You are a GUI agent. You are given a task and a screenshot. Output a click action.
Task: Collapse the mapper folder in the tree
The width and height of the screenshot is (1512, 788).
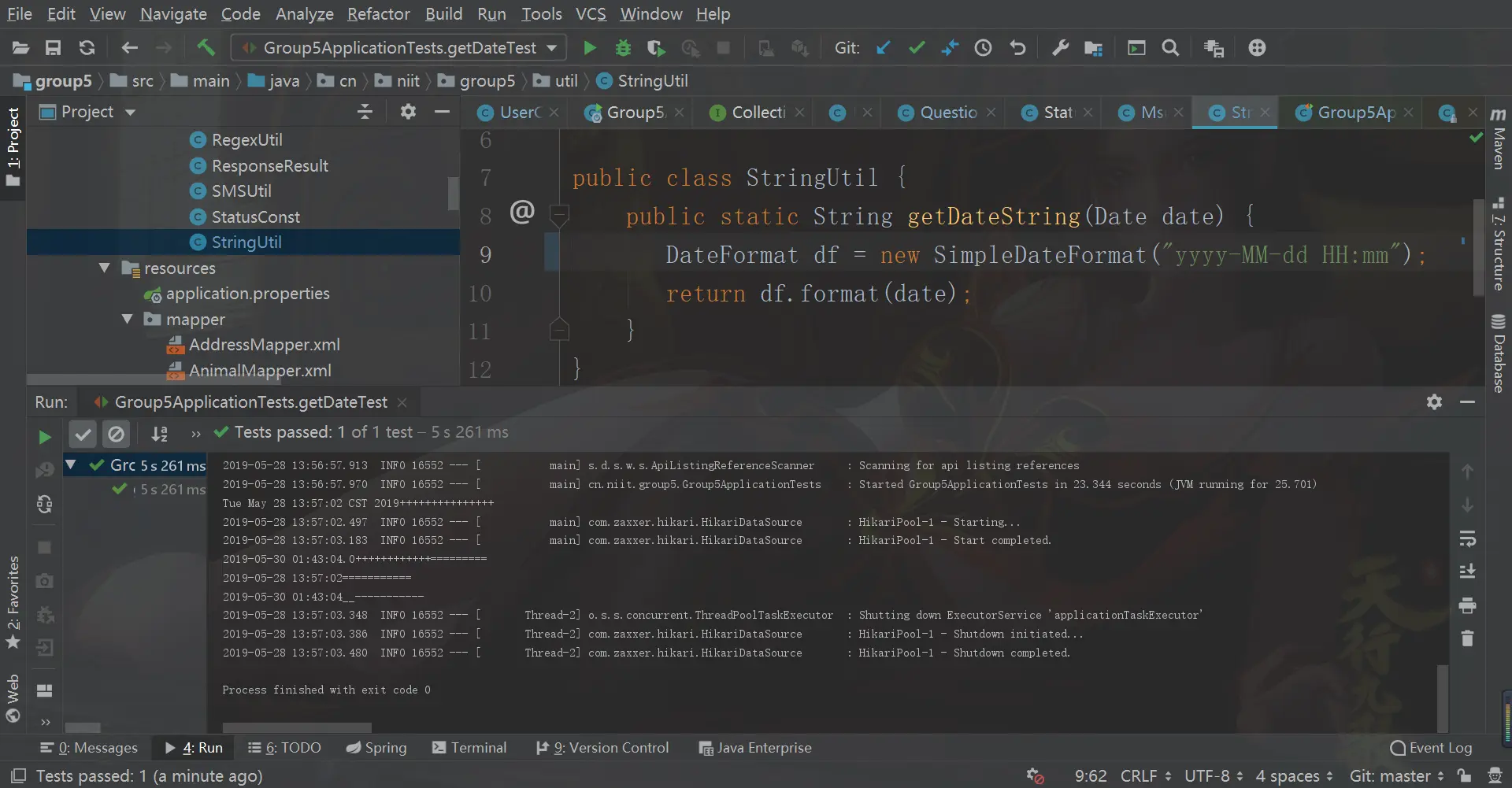point(127,320)
